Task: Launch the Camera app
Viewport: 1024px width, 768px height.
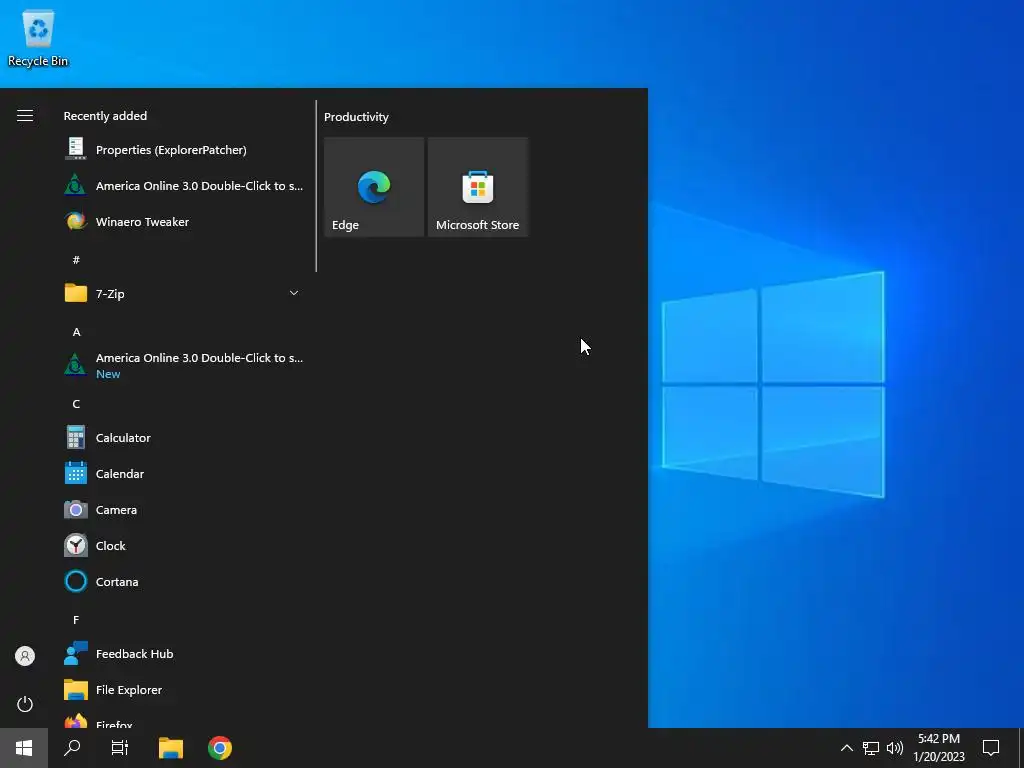Action: (183, 509)
